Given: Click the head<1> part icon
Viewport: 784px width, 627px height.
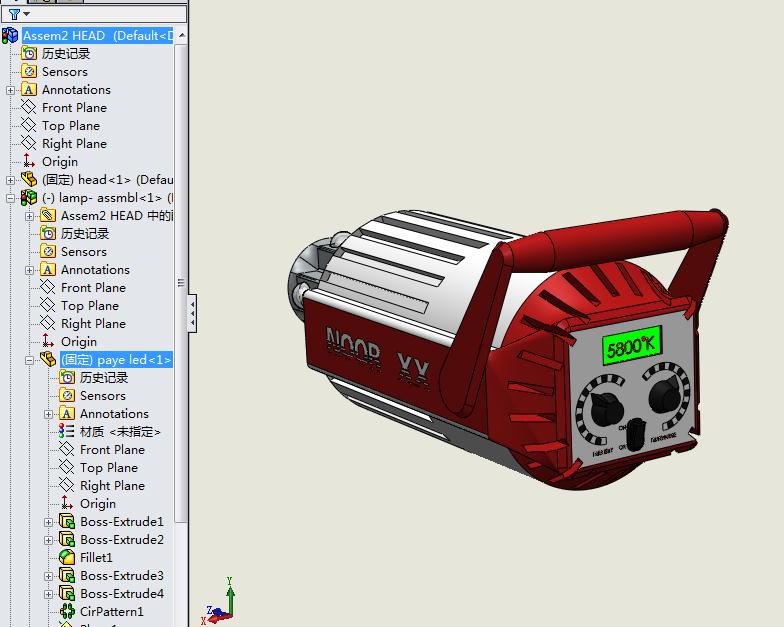Looking at the screenshot, I should tap(29, 180).
